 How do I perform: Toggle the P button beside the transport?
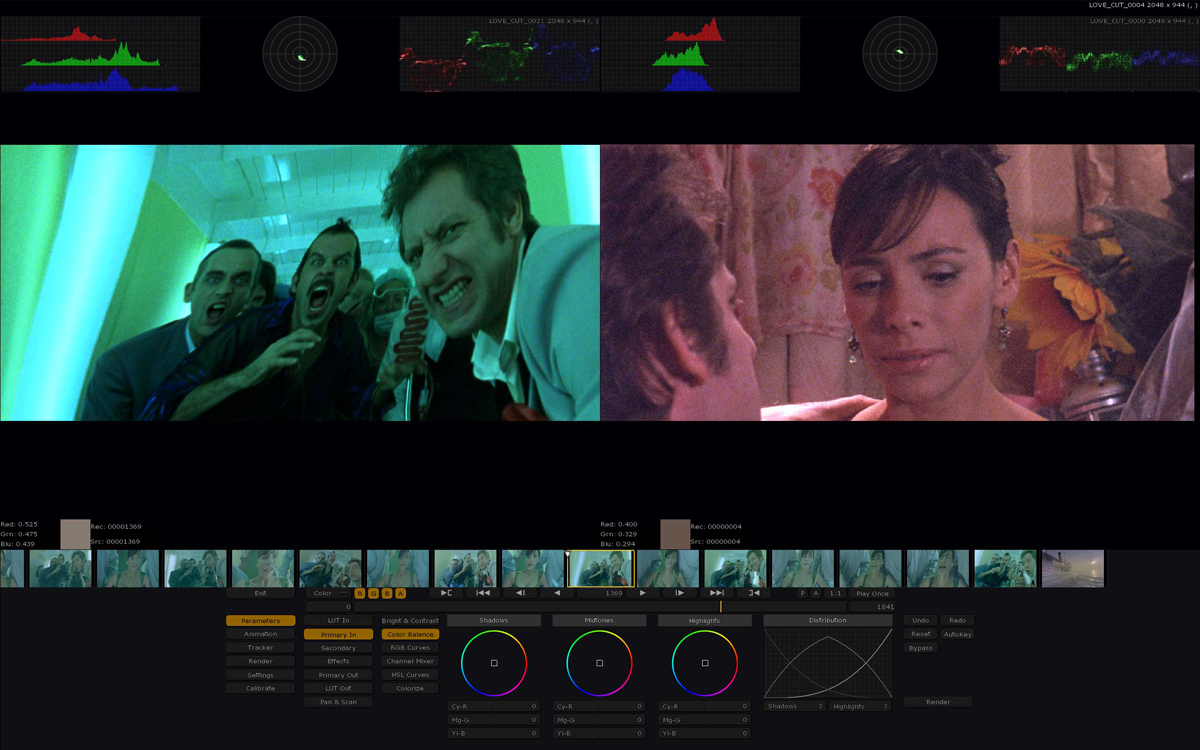(x=802, y=593)
